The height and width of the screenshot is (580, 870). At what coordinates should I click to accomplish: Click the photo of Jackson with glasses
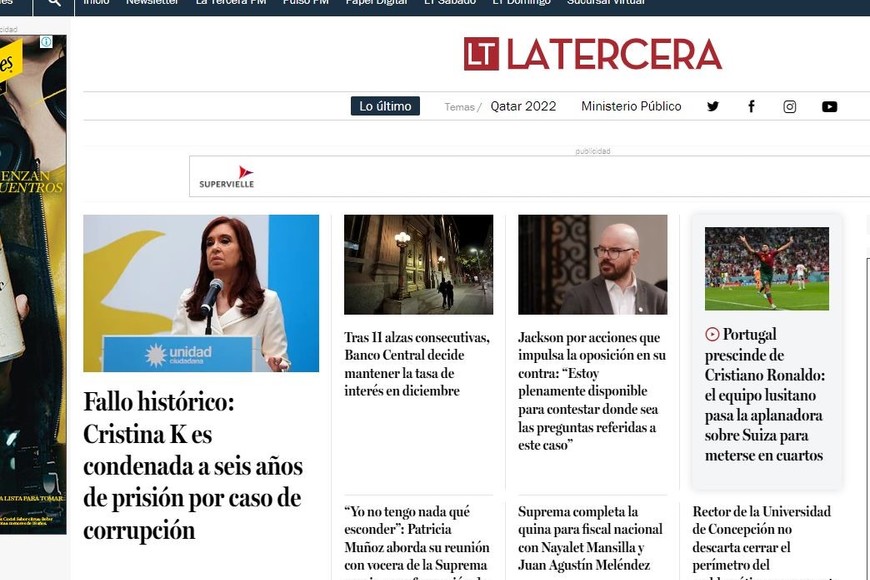pos(592,265)
